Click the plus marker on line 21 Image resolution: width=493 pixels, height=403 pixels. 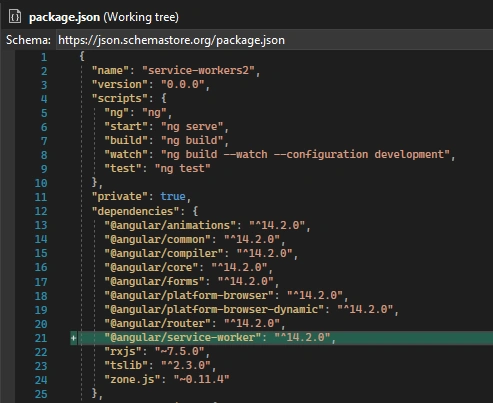click(x=73, y=338)
